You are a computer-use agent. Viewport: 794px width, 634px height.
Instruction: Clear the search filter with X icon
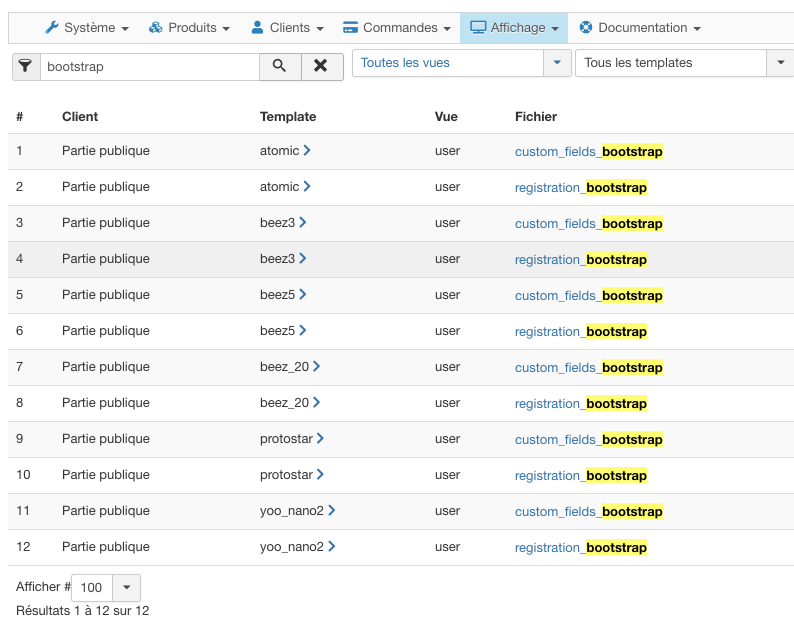321,66
